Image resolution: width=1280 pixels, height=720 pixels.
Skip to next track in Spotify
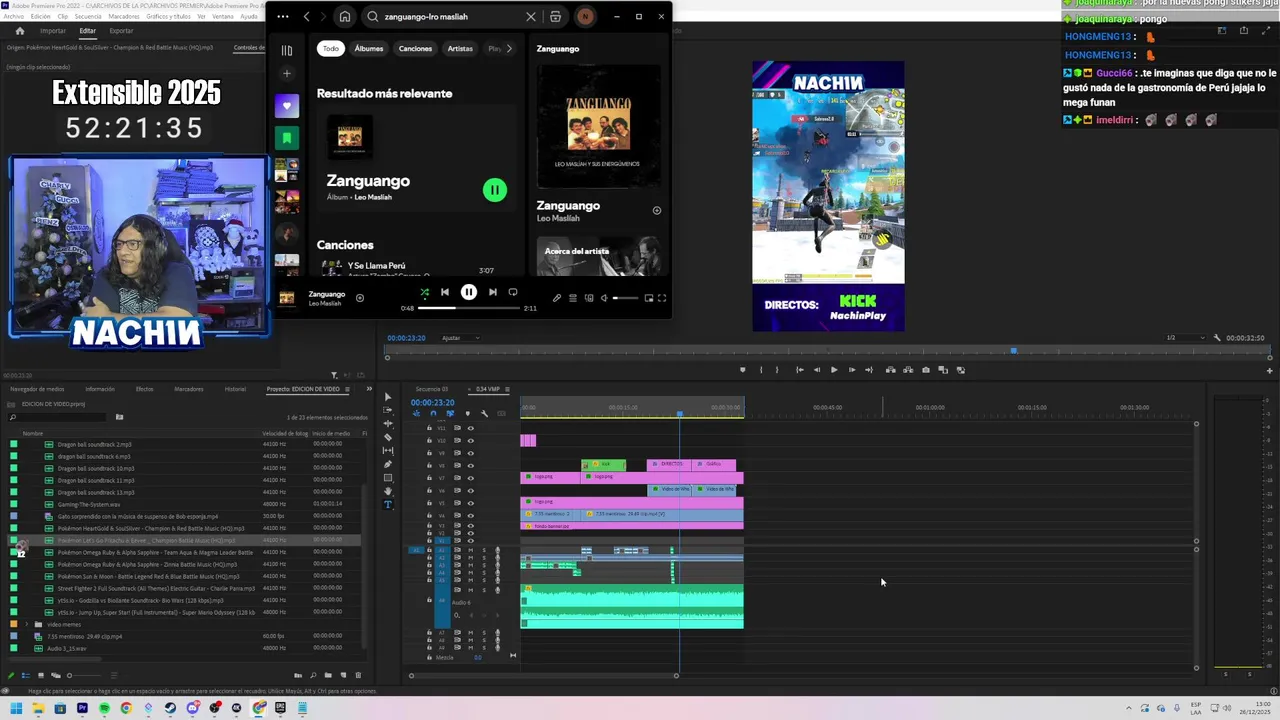(x=492, y=292)
